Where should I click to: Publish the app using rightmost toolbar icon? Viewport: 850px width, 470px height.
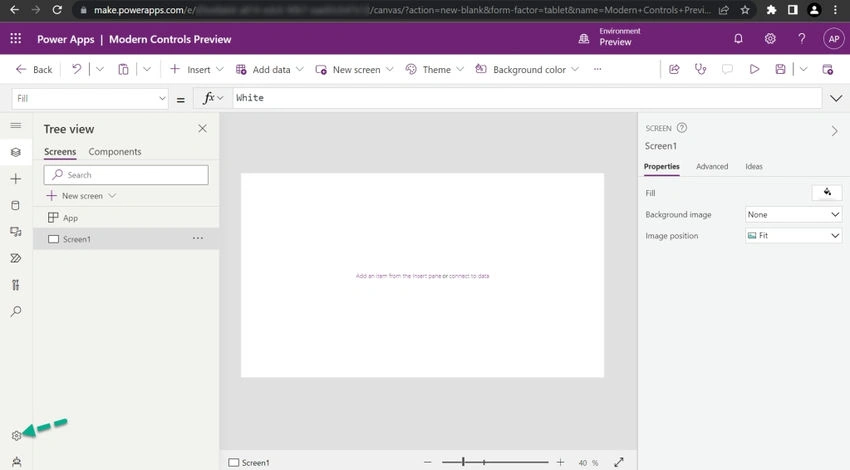827,69
